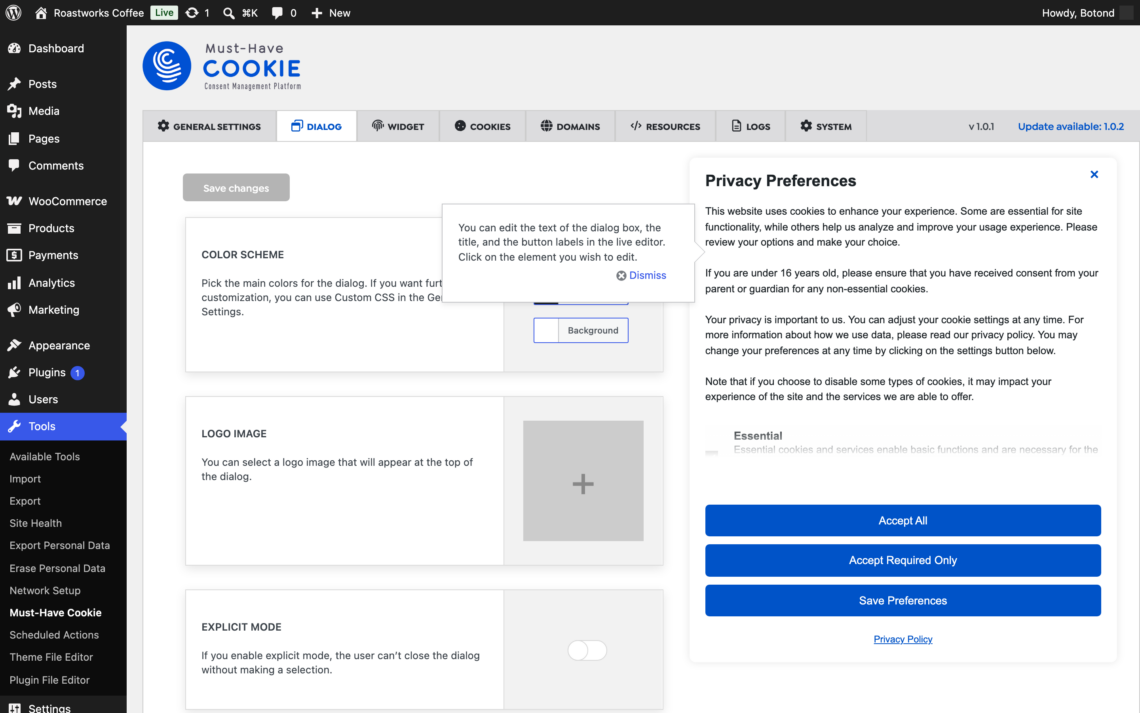Open Tools wrench menu item
Screen dimensions: 1140x713
(63, 426)
